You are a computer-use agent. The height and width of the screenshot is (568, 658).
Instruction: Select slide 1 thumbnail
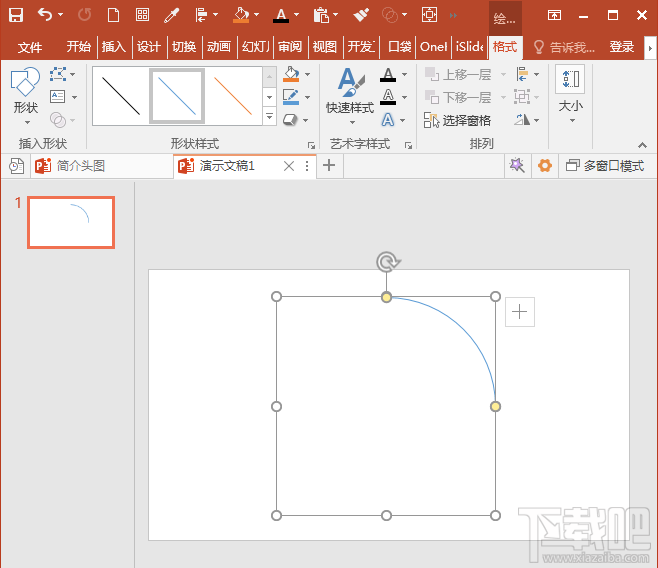71,222
